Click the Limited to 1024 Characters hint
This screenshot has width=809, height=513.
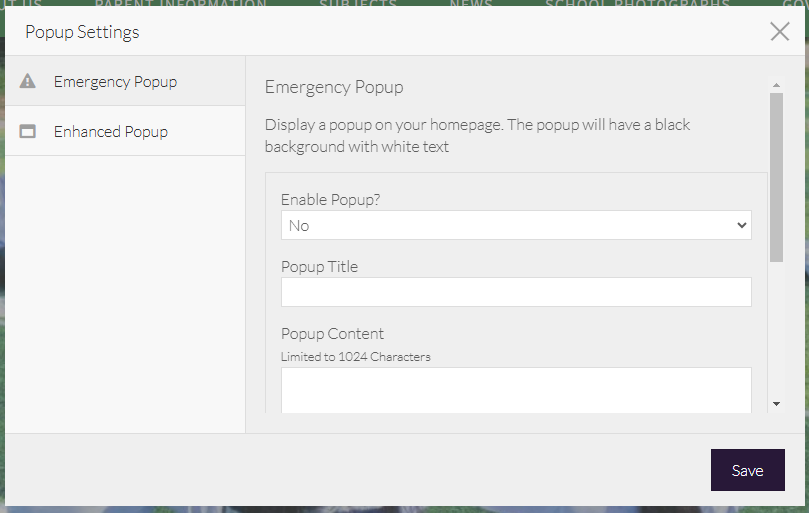coord(355,356)
